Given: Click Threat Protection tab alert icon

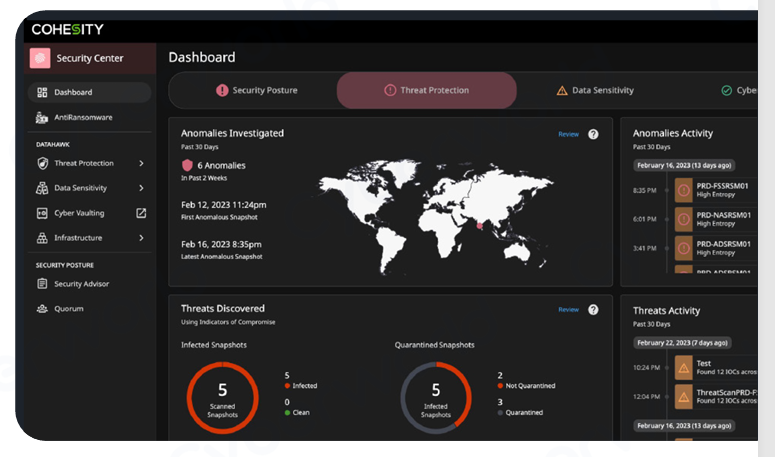Looking at the screenshot, I should point(390,90).
